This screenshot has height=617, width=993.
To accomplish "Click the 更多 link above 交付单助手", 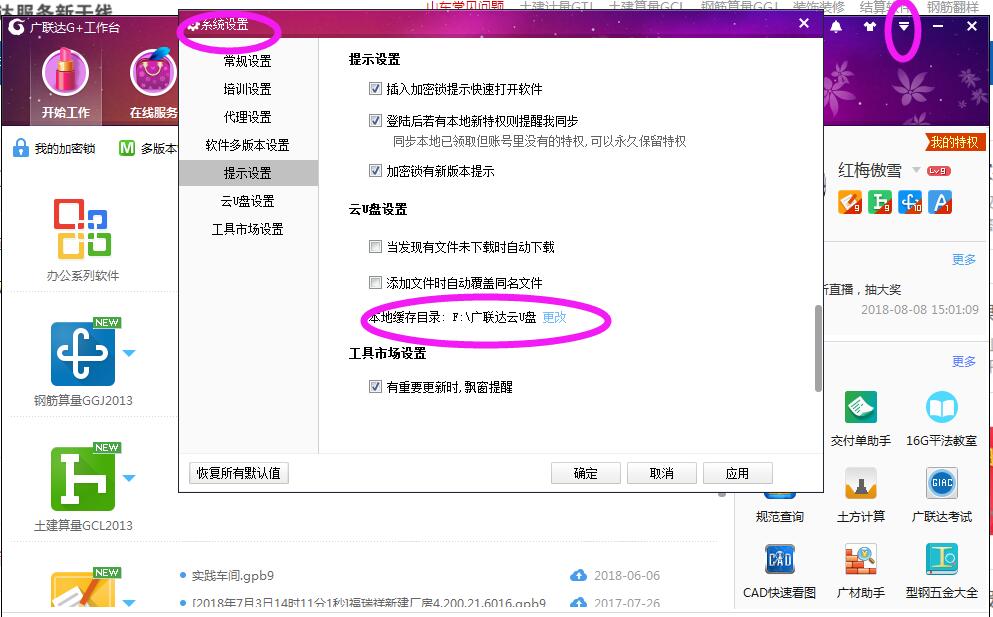I will tap(964, 361).
